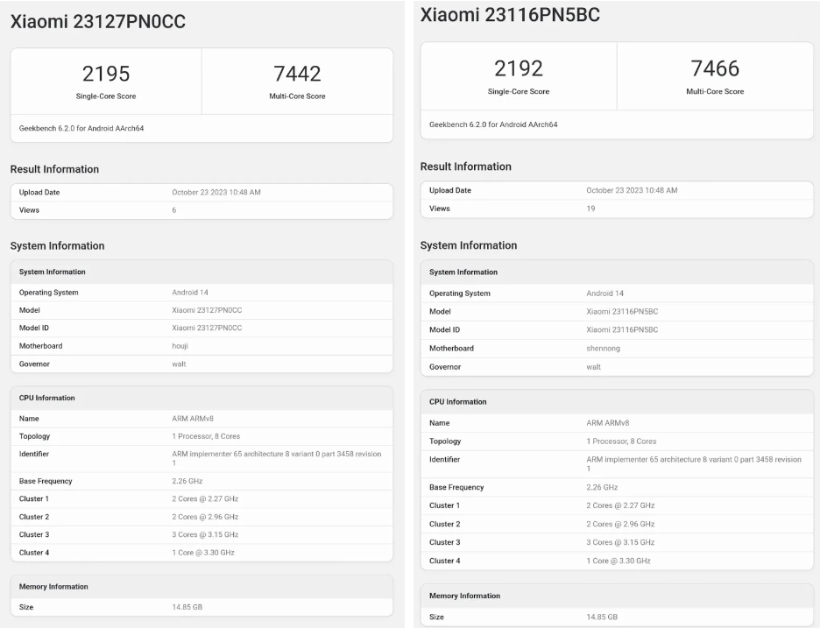Click "2 Cores @ 2.27 GHz" in 23127PN0CC result

coord(205,499)
